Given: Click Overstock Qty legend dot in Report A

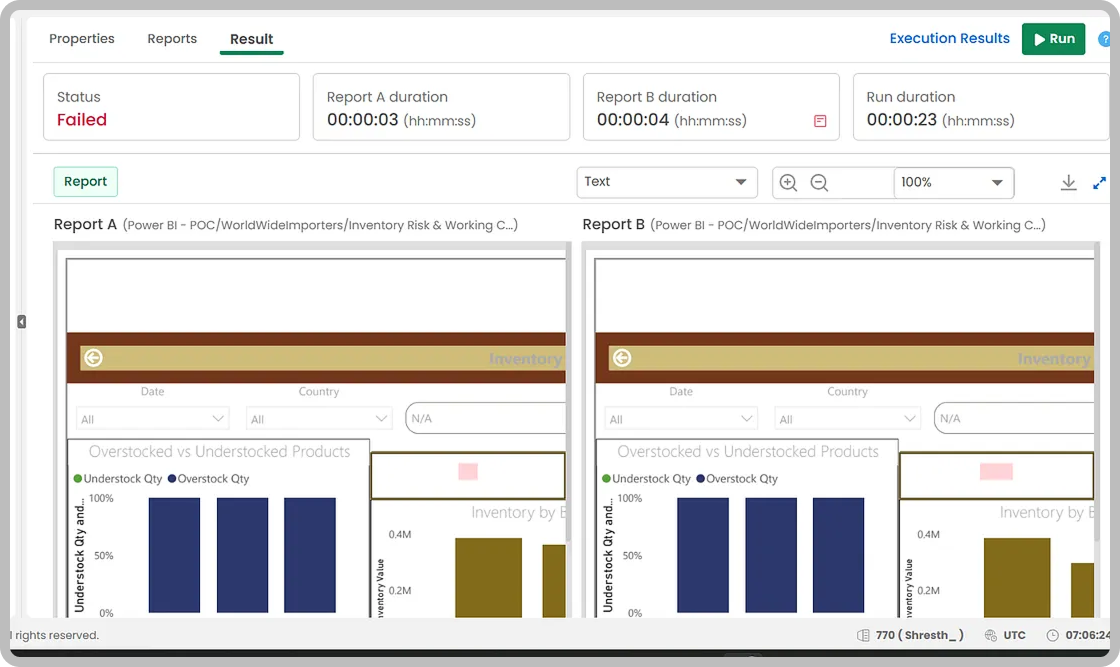Looking at the screenshot, I should [172, 478].
